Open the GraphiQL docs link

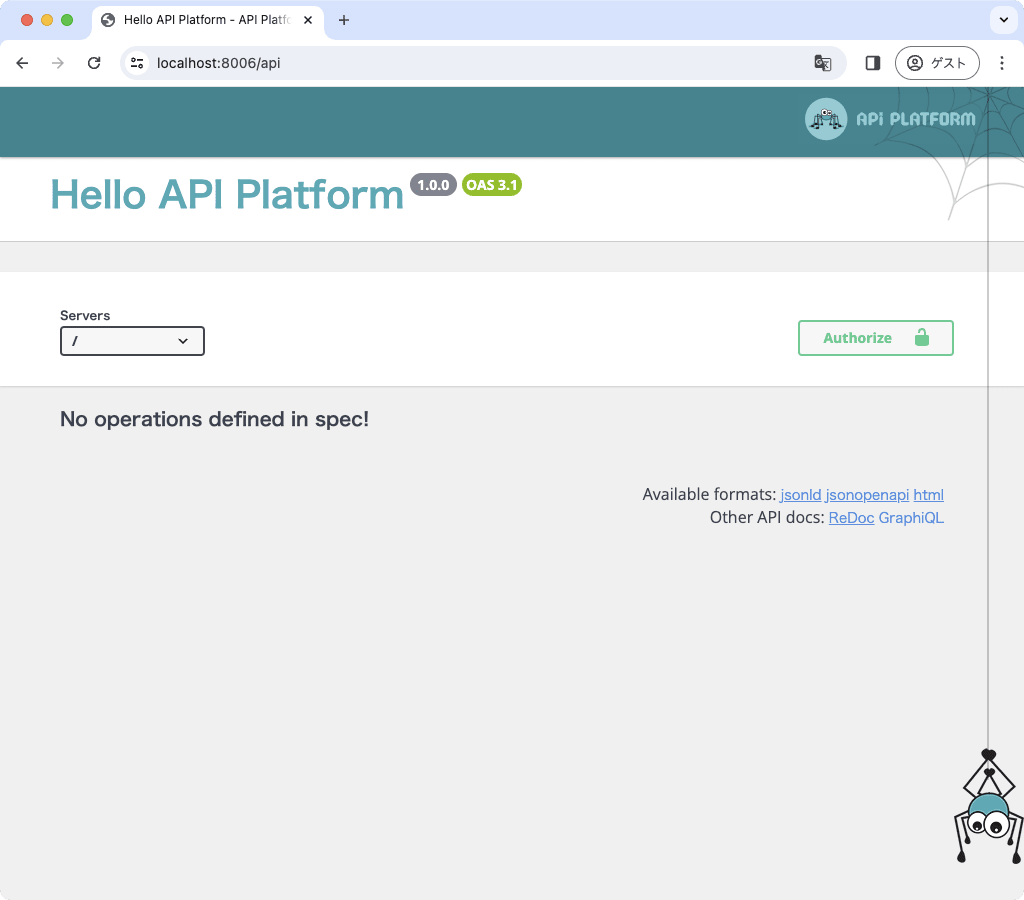coord(911,517)
